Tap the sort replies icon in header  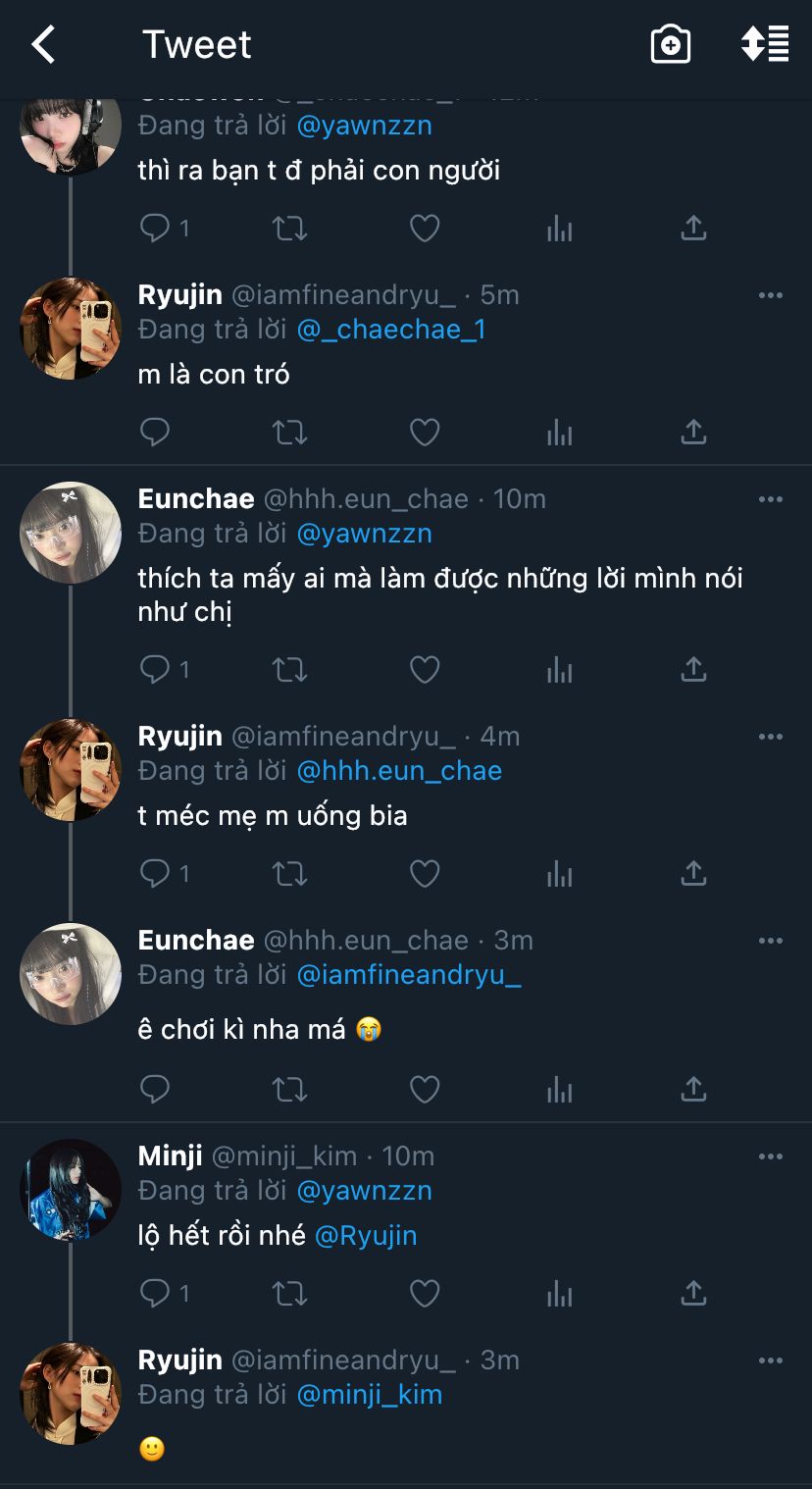tap(765, 45)
